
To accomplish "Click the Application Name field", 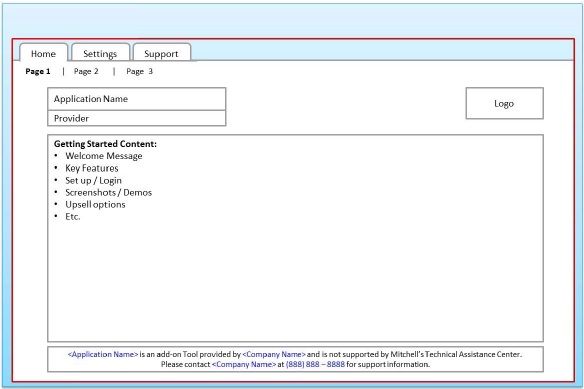I will point(137,99).
